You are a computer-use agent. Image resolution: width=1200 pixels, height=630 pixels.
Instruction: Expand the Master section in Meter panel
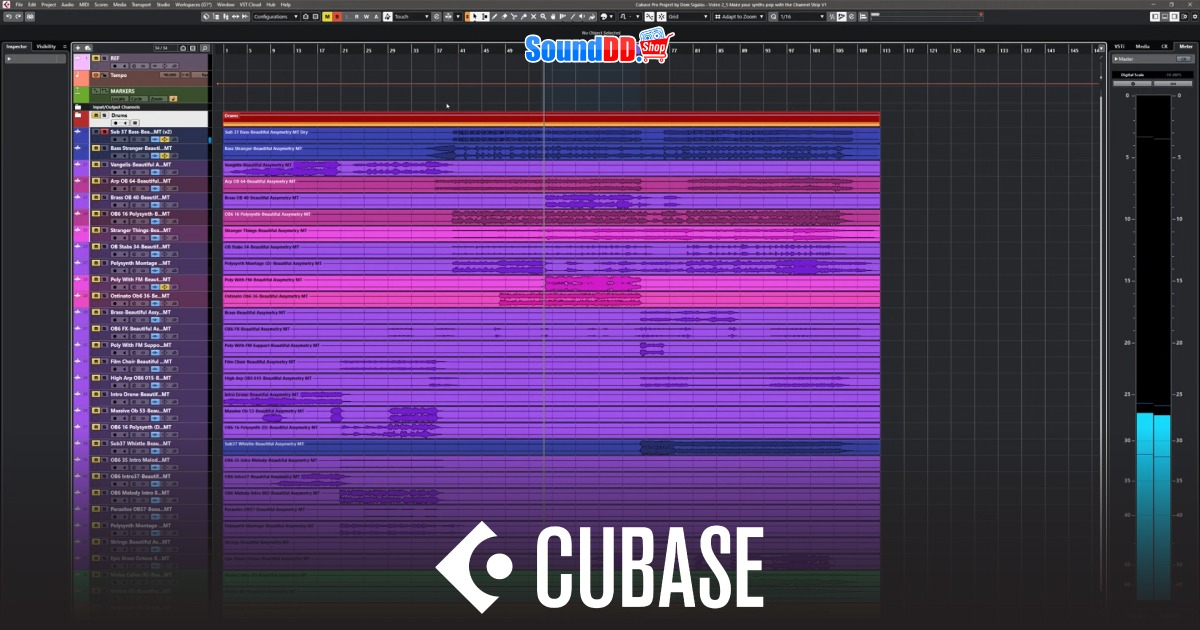click(x=1118, y=59)
